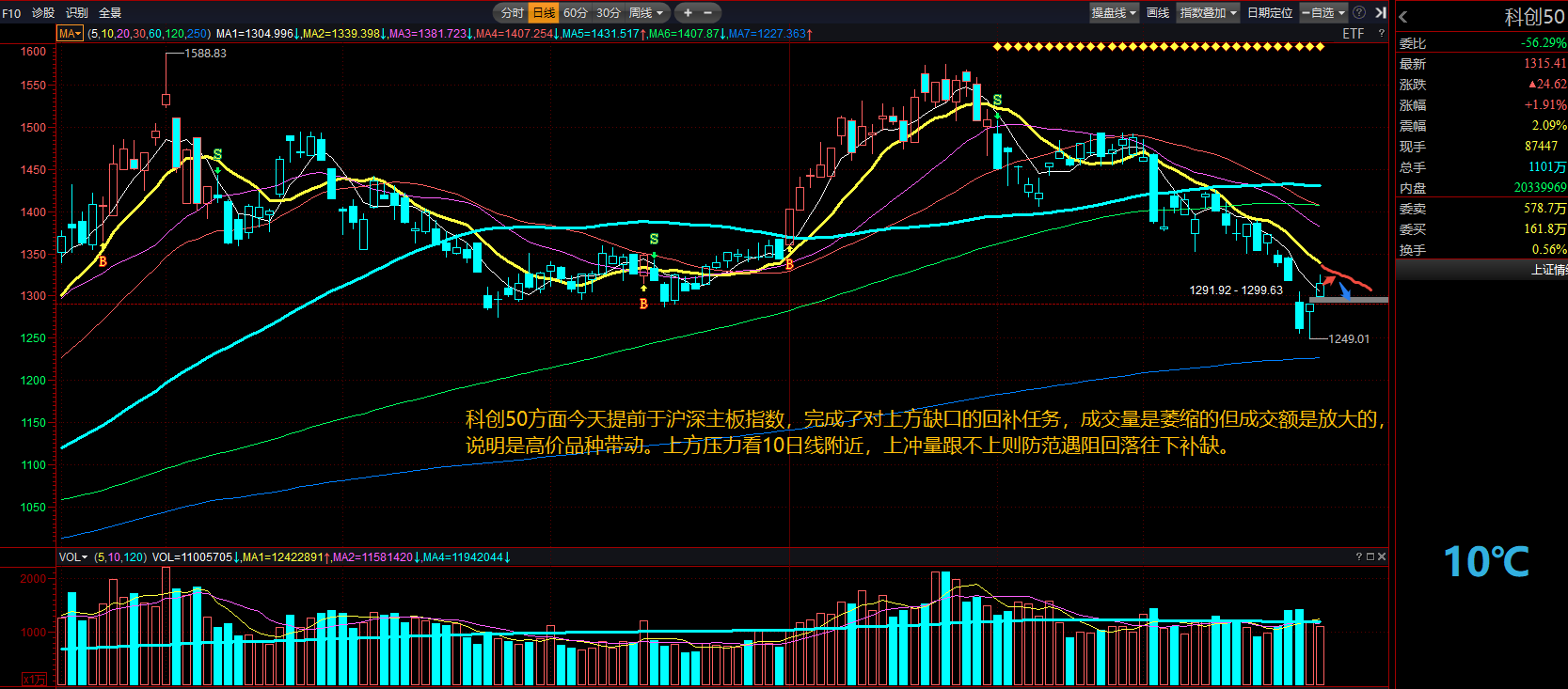Go back using left chevron beside 科创50
Image resolution: width=1568 pixels, height=689 pixels.
[1402, 17]
